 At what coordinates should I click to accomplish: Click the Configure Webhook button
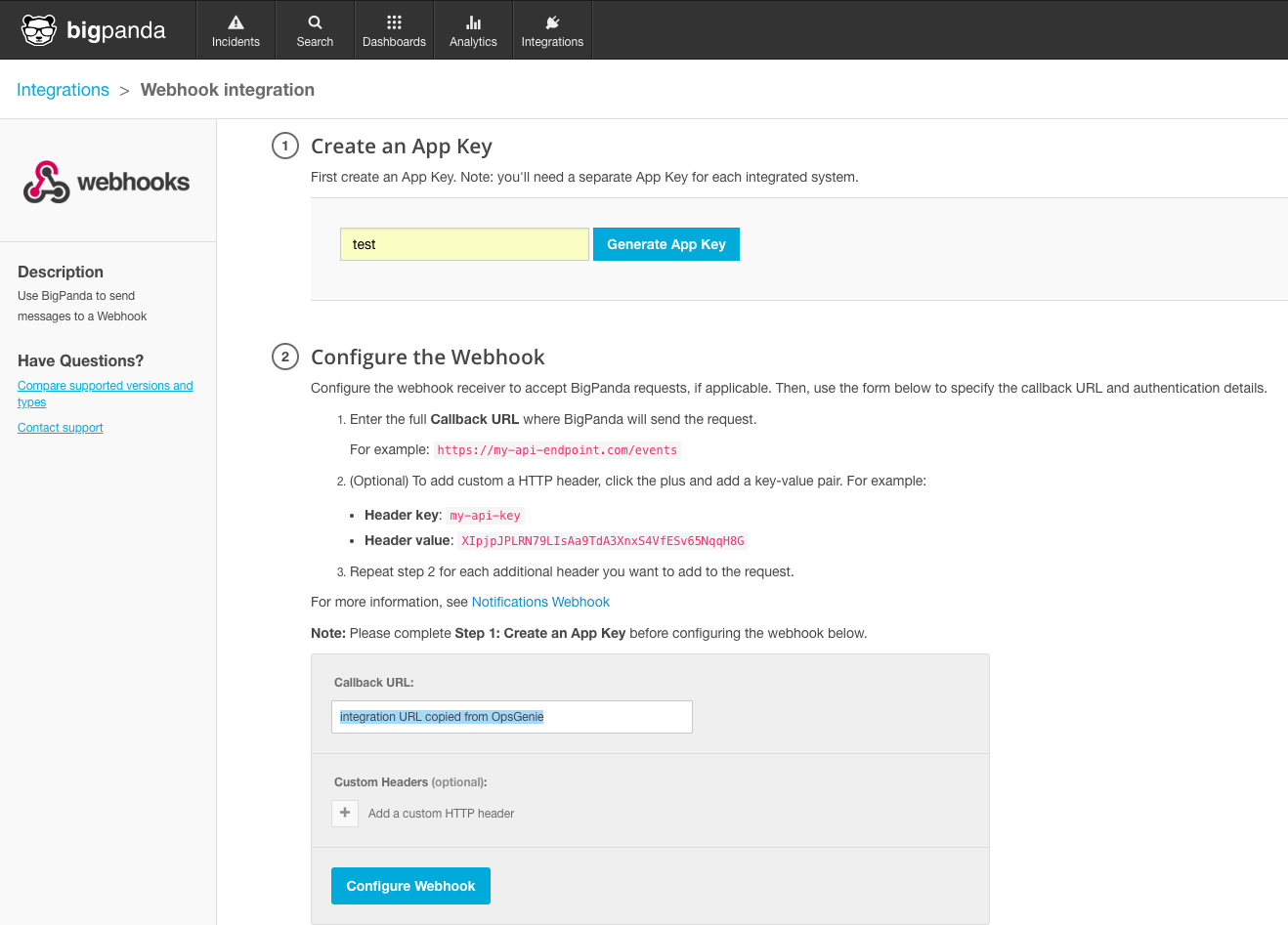point(410,886)
